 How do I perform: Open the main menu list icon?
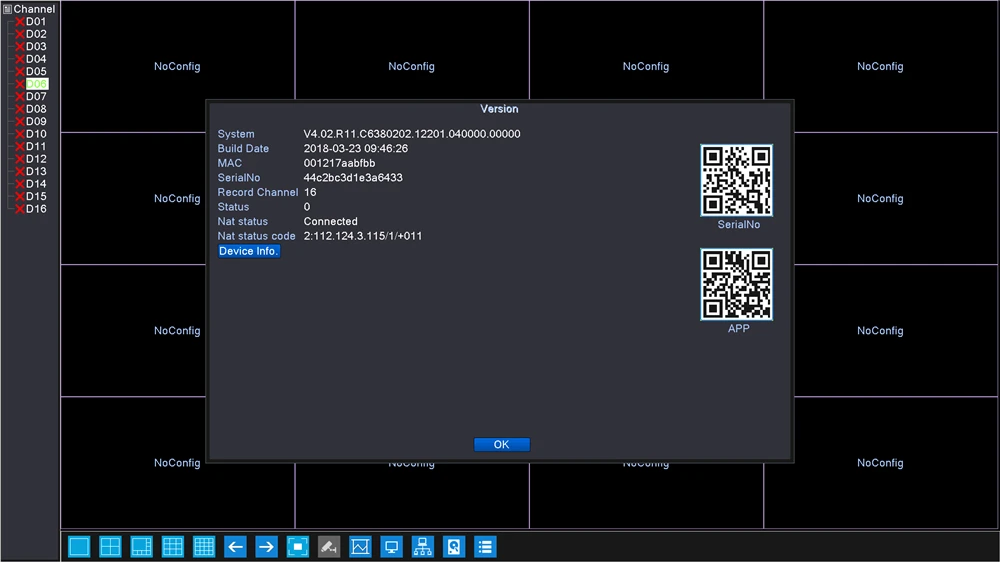pyautogui.click(x=485, y=547)
